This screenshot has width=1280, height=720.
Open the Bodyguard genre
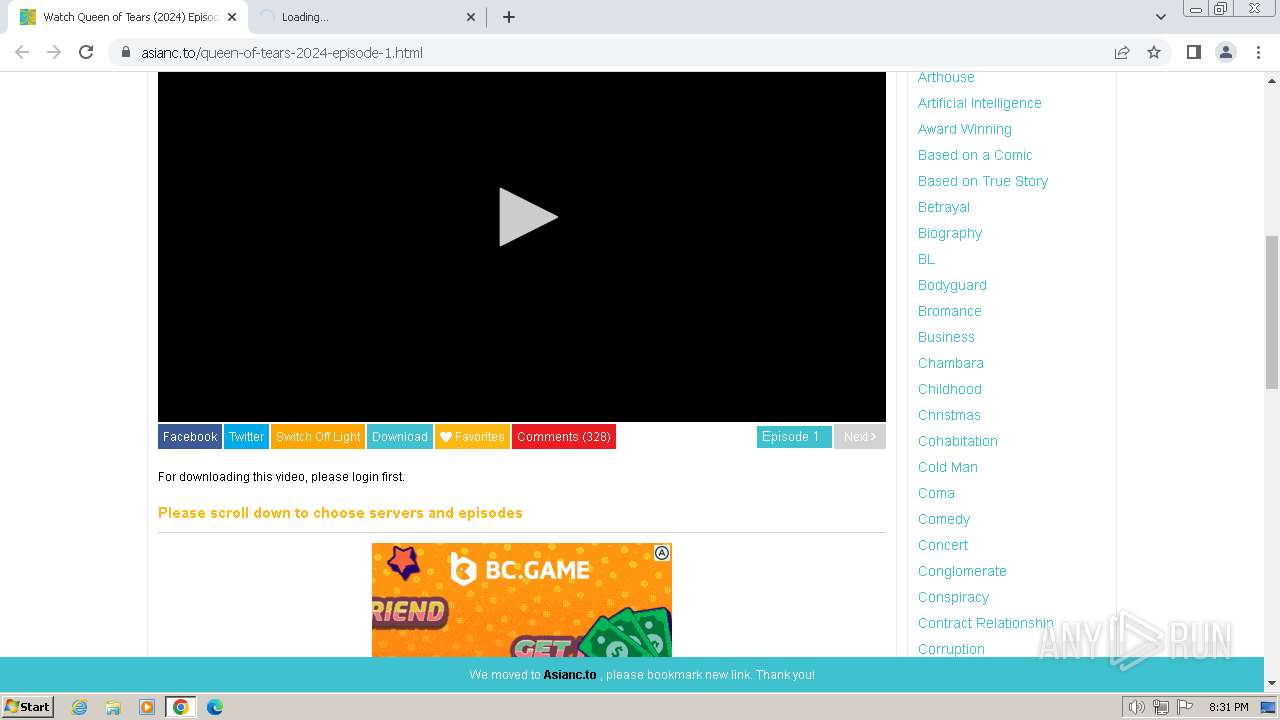coord(952,285)
